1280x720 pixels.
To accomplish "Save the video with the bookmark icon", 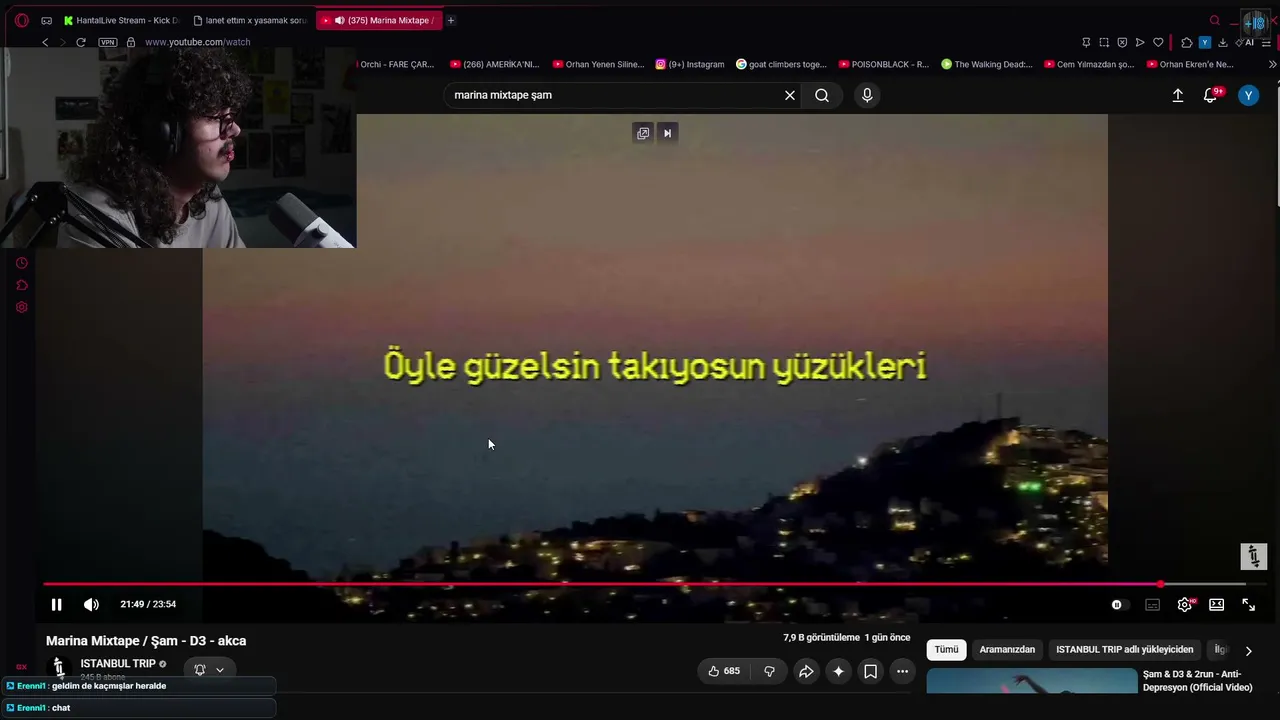I will (x=870, y=671).
